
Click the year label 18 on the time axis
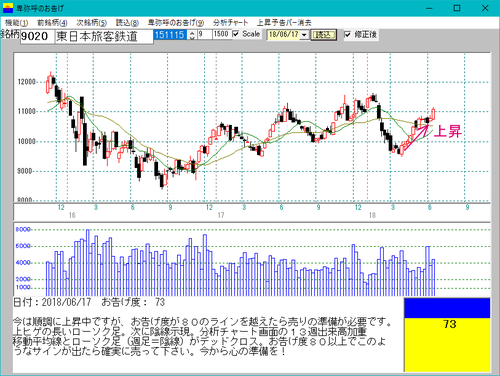[372, 215]
